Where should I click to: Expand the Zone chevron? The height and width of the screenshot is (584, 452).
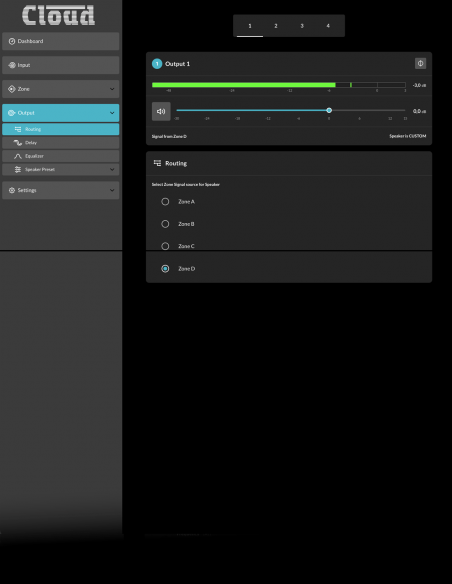pyautogui.click(x=112, y=89)
